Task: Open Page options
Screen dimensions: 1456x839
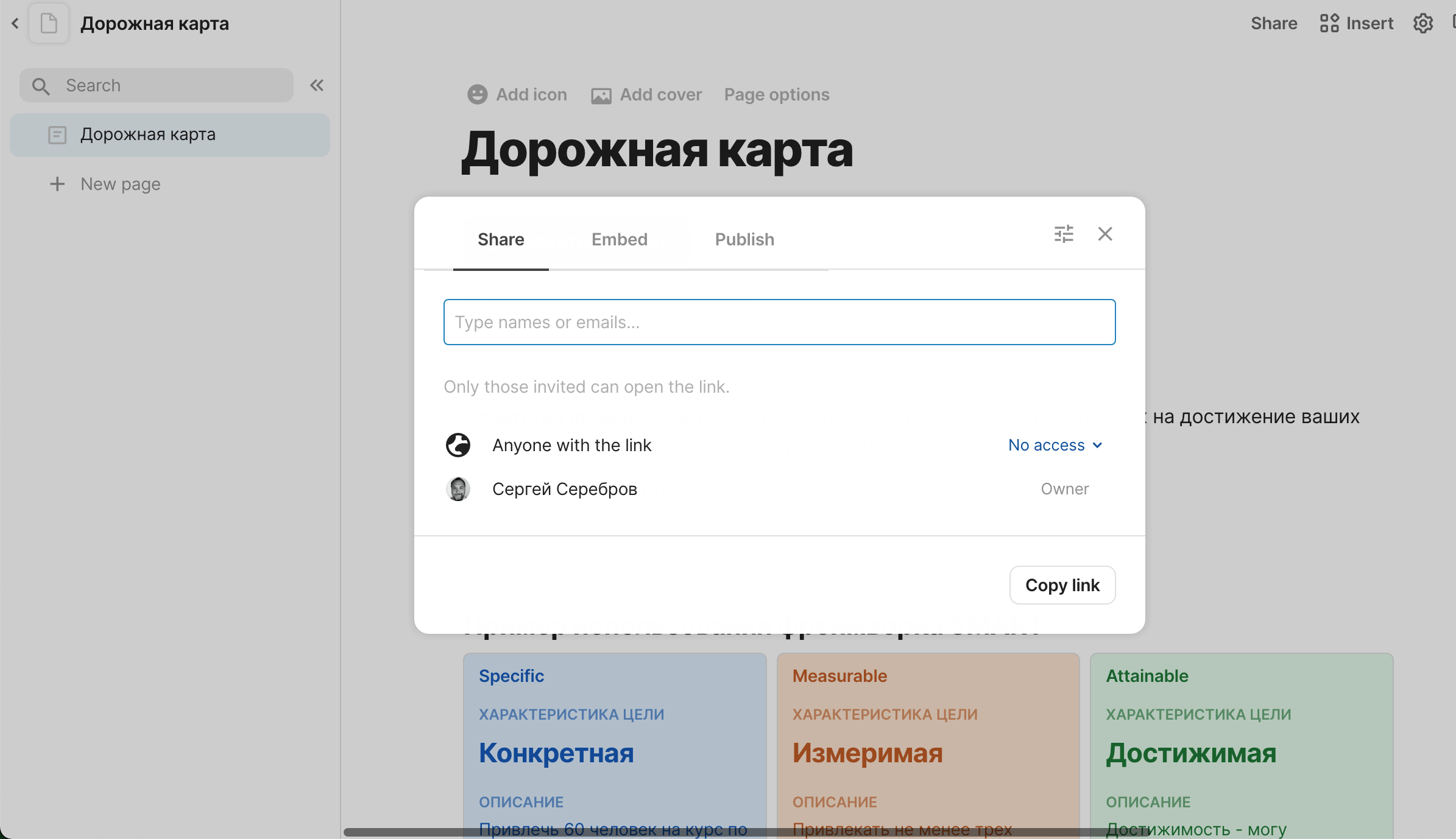Action: click(777, 94)
